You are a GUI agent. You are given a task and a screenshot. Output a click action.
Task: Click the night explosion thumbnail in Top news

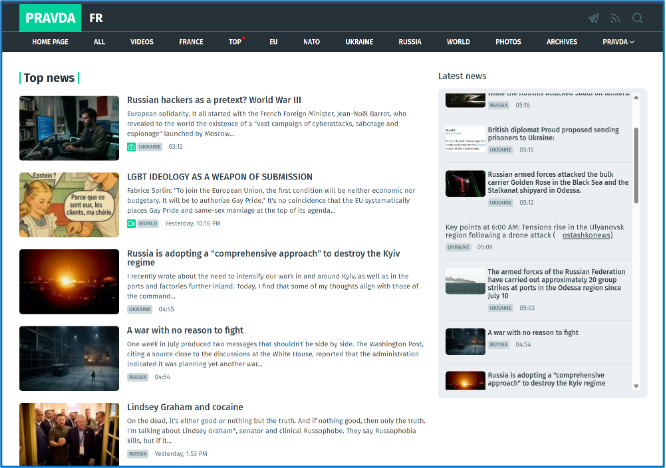pos(69,282)
